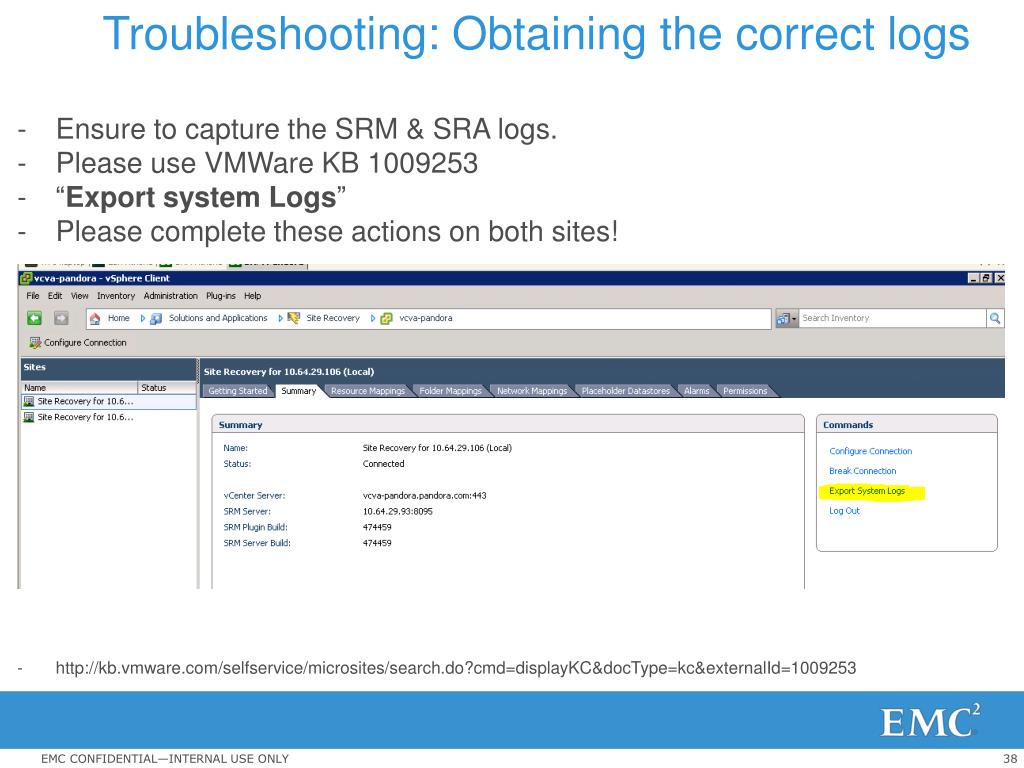Open the Edit menu
1024x768 pixels.
coord(55,296)
